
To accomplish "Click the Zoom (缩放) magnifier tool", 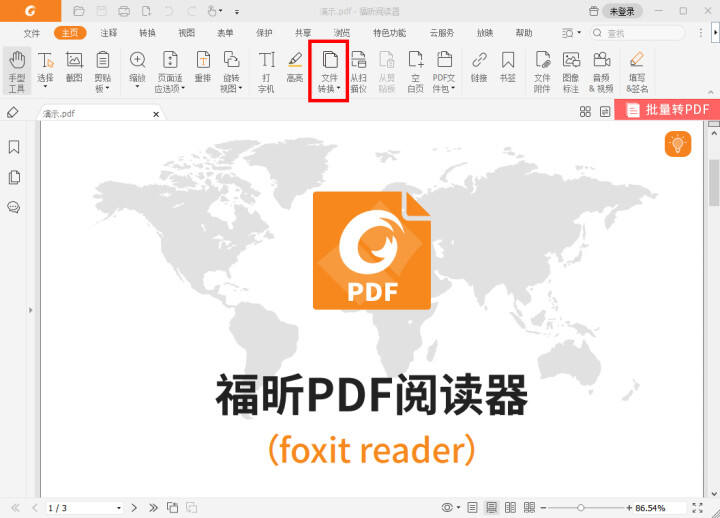I will pyautogui.click(x=137, y=69).
